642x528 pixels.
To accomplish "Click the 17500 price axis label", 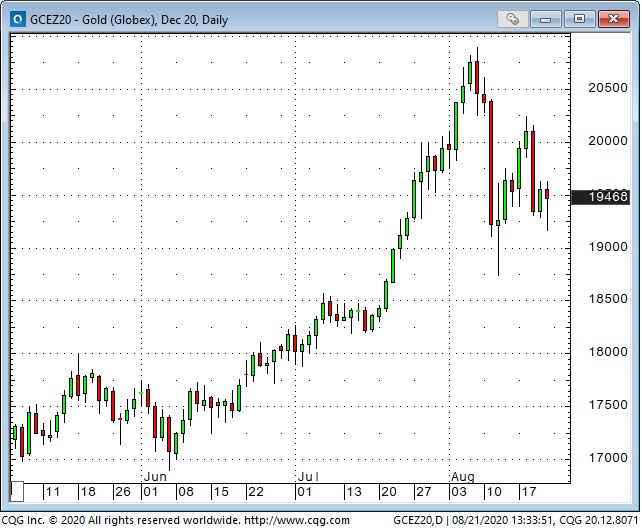I will 608,405.
